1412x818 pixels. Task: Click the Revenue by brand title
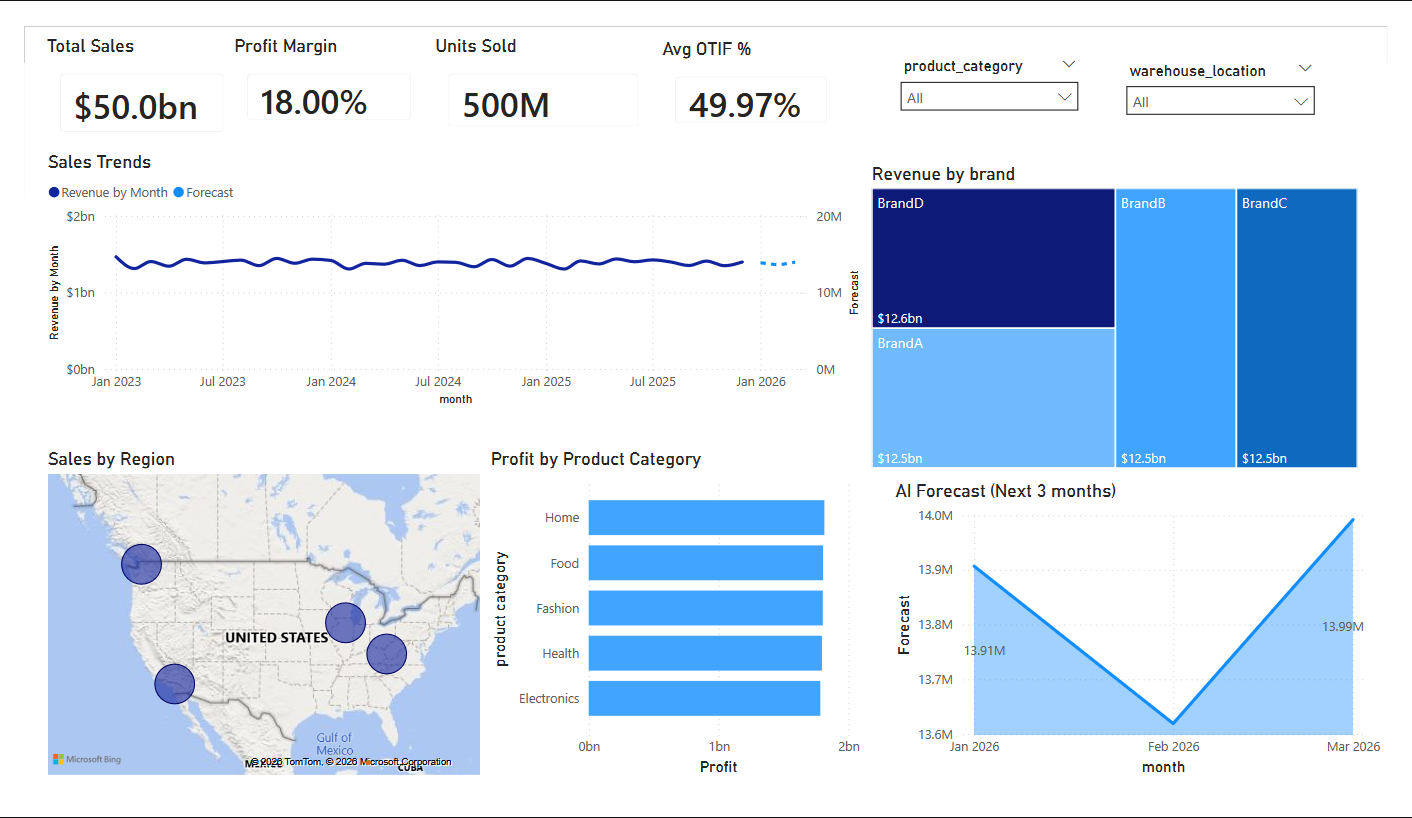943,174
